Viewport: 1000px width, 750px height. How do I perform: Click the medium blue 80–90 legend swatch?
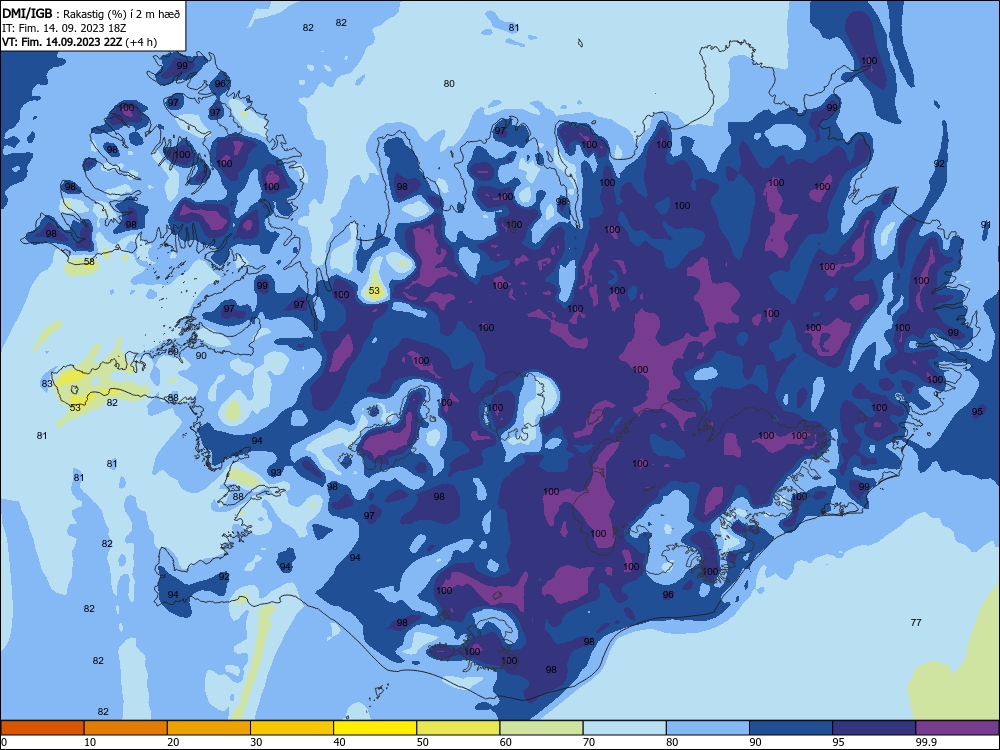[x=708, y=728]
